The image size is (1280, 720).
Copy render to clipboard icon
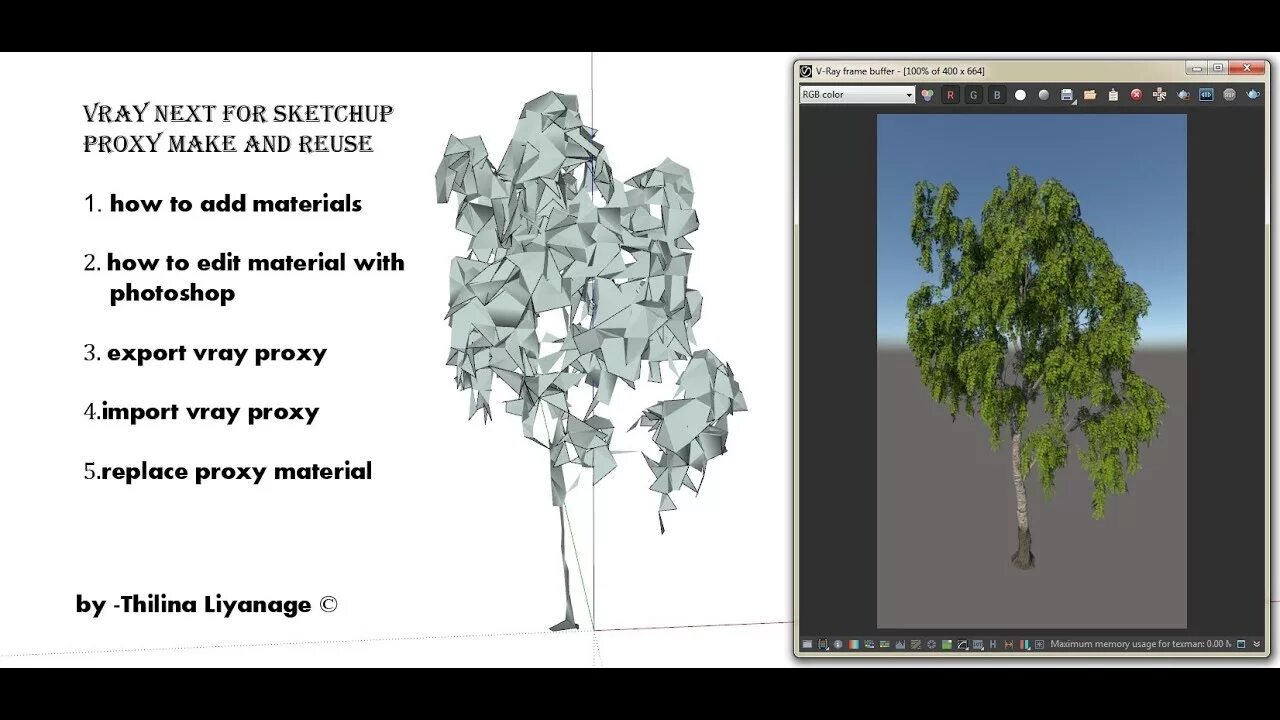[1113, 95]
